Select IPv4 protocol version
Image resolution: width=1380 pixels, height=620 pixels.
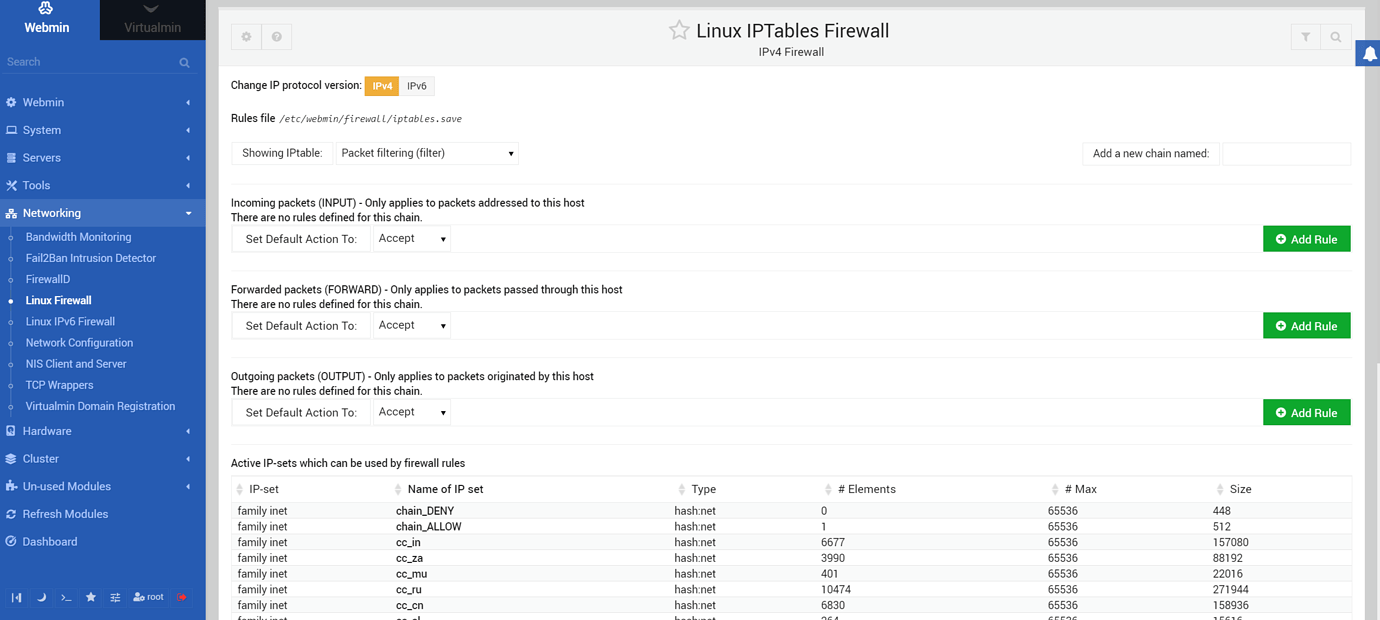click(382, 86)
